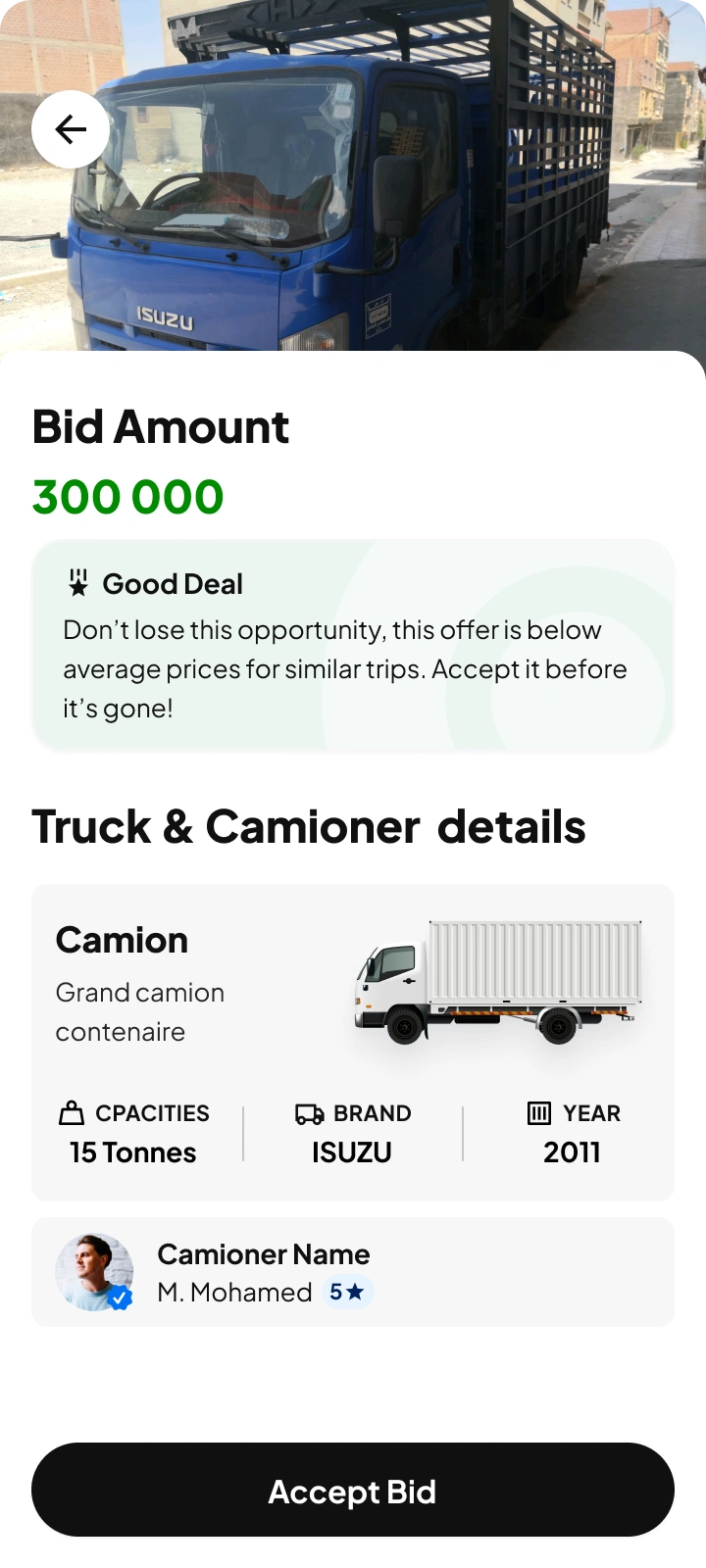Click the delivery truck icon beside BRAND
This screenshot has height=1568, width=706.
pyautogui.click(x=308, y=1113)
